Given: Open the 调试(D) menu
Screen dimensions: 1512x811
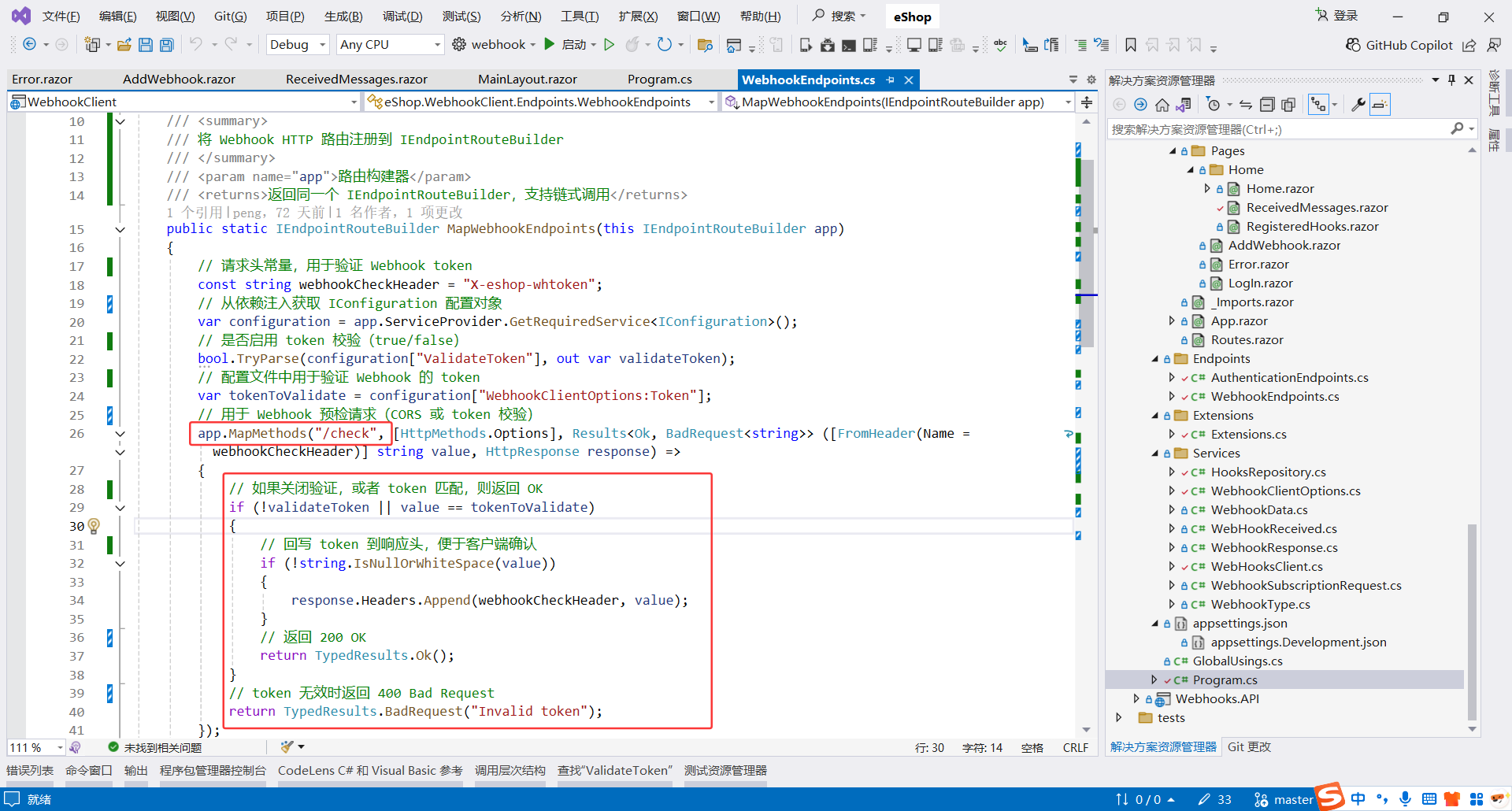Looking at the screenshot, I should coord(402,17).
